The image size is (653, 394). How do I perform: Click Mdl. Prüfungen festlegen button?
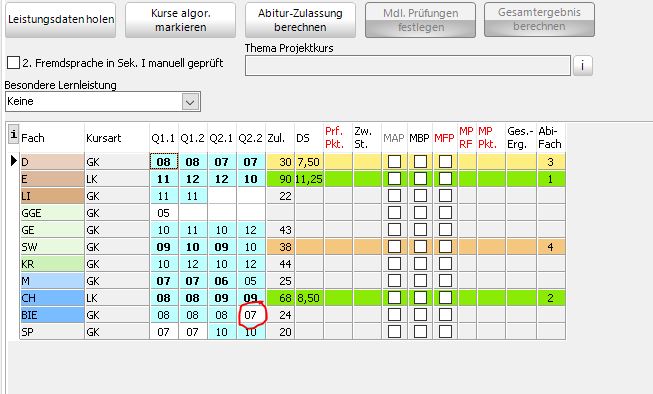pyautogui.click(x=421, y=20)
